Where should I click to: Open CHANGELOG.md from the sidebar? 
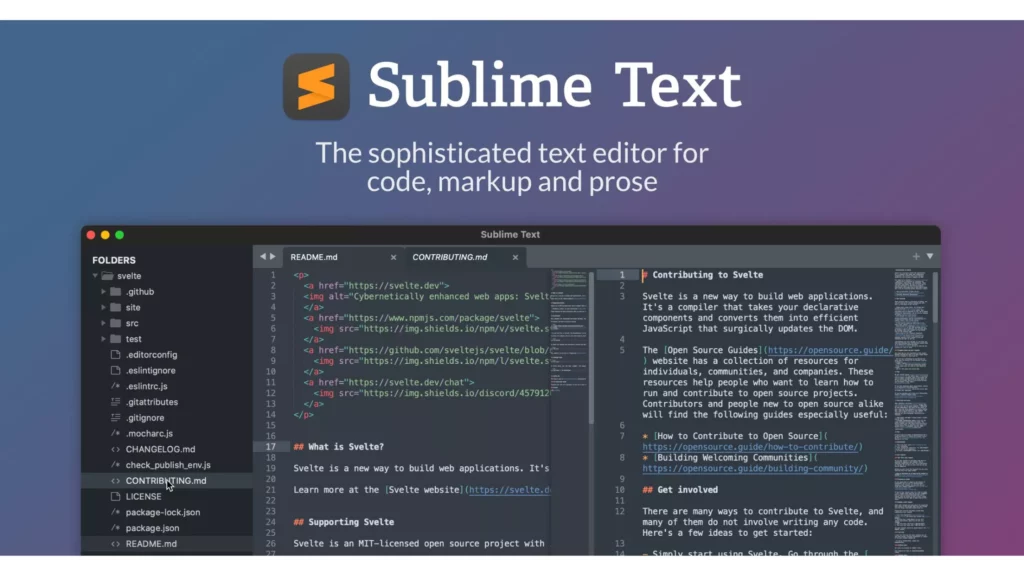click(x=160, y=449)
